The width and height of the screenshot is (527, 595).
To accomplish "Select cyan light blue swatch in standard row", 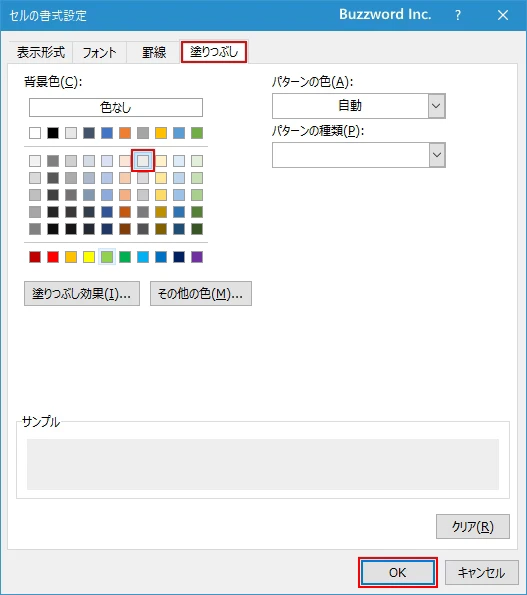I will (x=143, y=257).
